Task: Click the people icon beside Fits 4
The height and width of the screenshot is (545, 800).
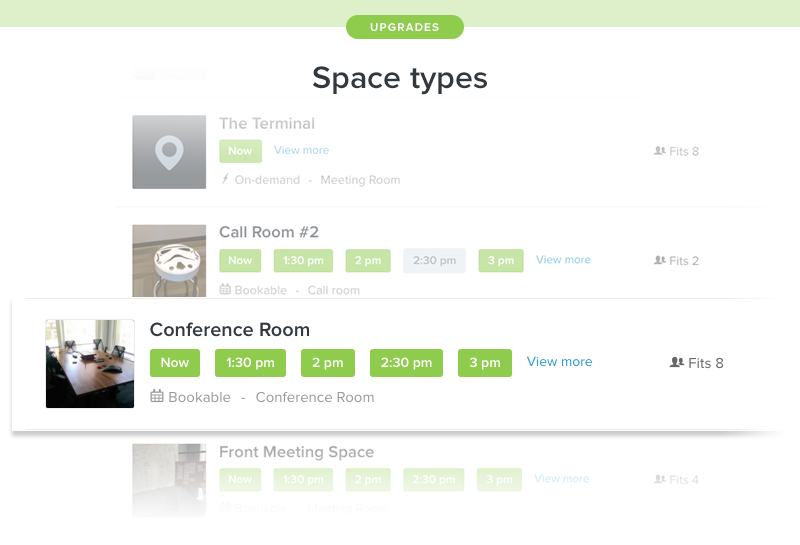Action: pyautogui.click(x=659, y=479)
